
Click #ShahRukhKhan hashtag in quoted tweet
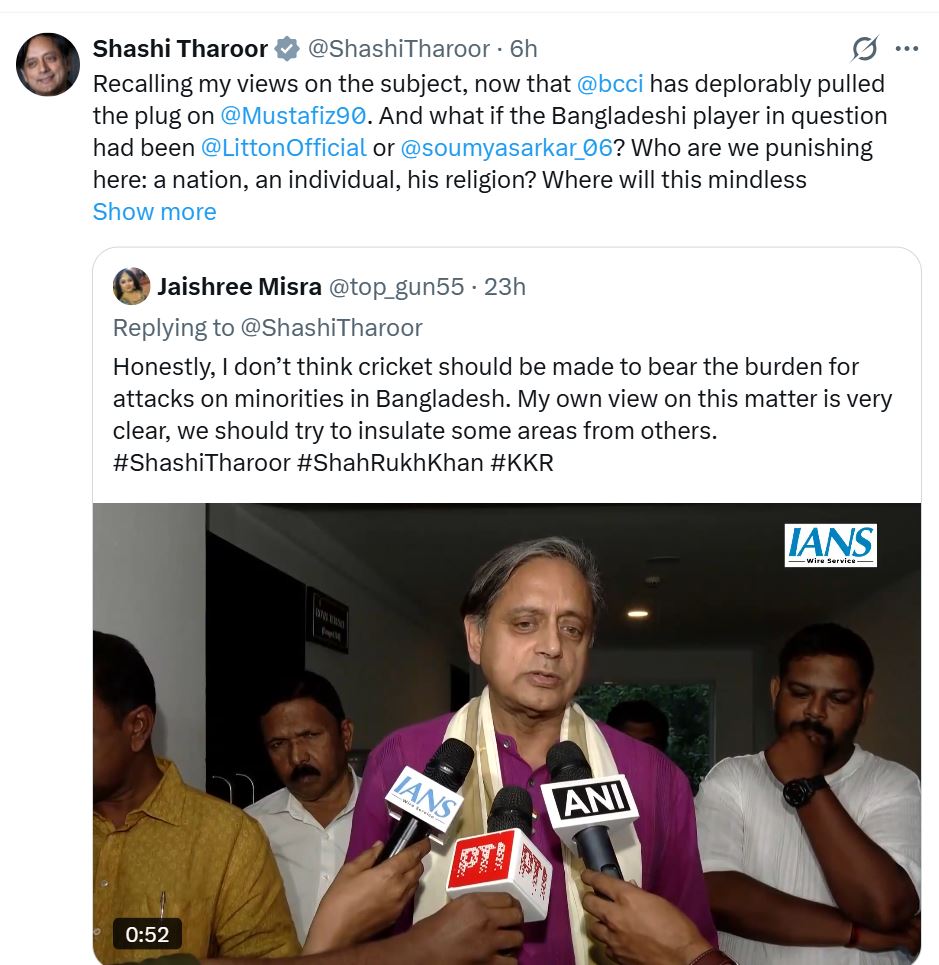(x=390, y=463)
